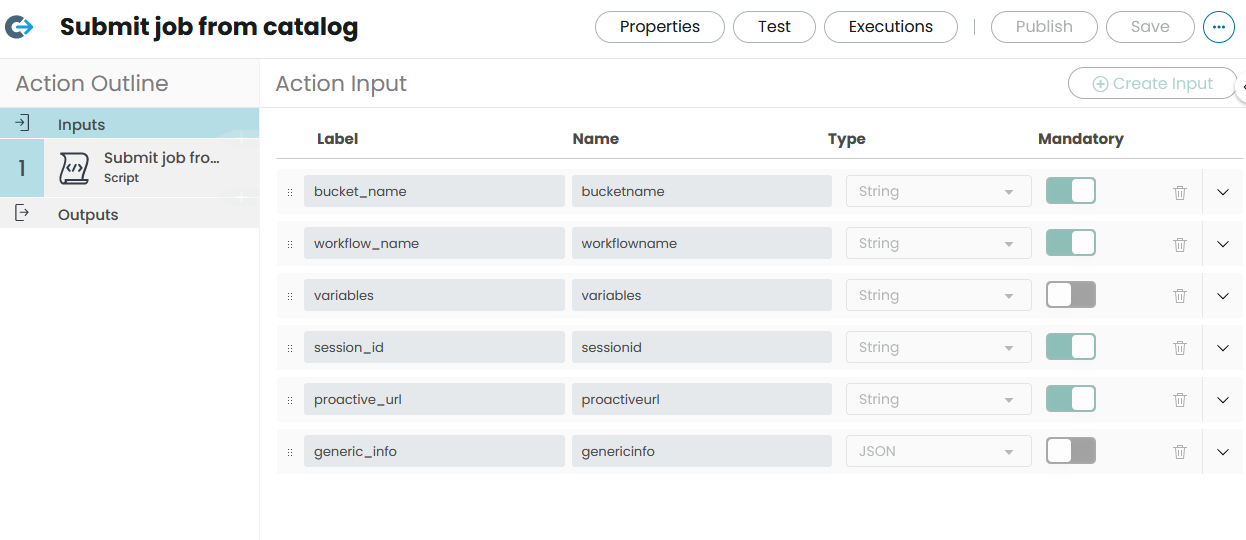This screenshot has height=540, width=1246.
Task: Click the back arrow logo icon
Action: pos(19,27)
